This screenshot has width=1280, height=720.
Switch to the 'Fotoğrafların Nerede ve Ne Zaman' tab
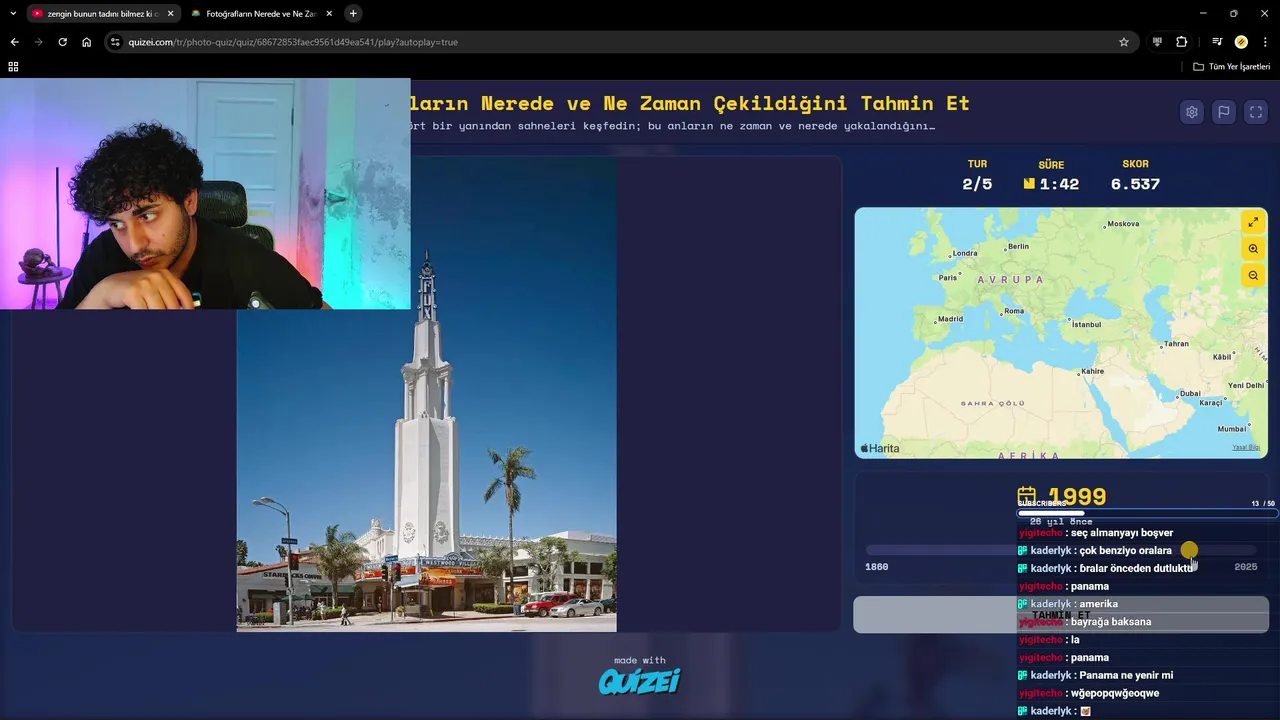click(261, 13)
